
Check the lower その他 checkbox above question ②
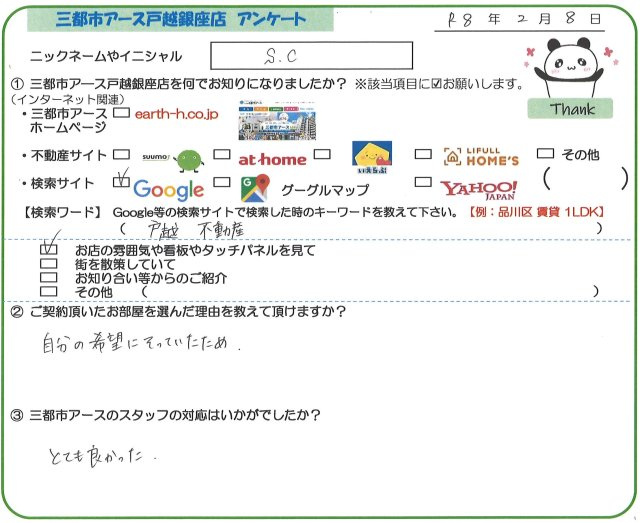[49, 291]
